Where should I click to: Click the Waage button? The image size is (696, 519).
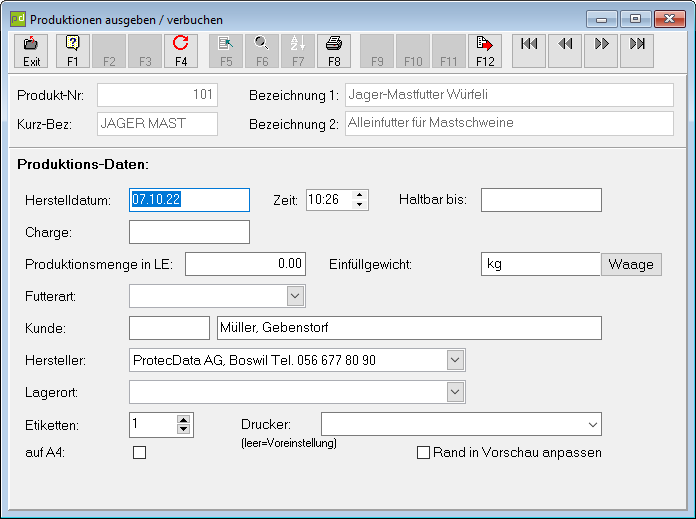(x=631, y=265)
